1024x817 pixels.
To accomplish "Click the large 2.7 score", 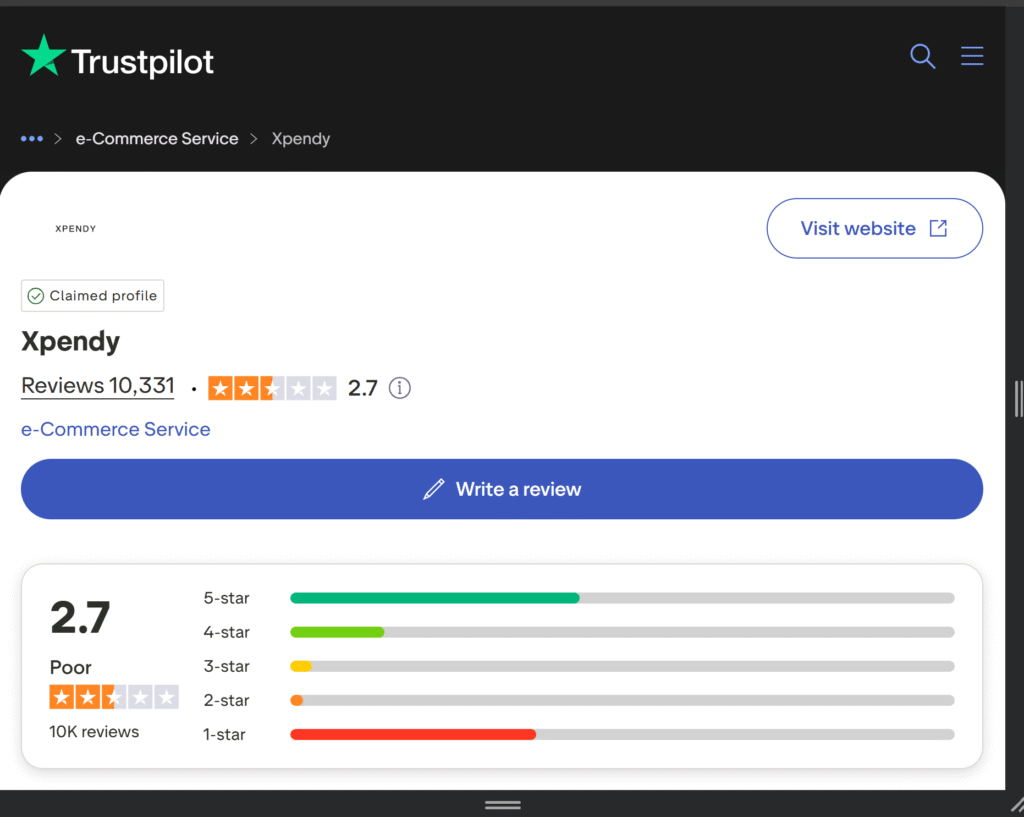I will [80, 617].
